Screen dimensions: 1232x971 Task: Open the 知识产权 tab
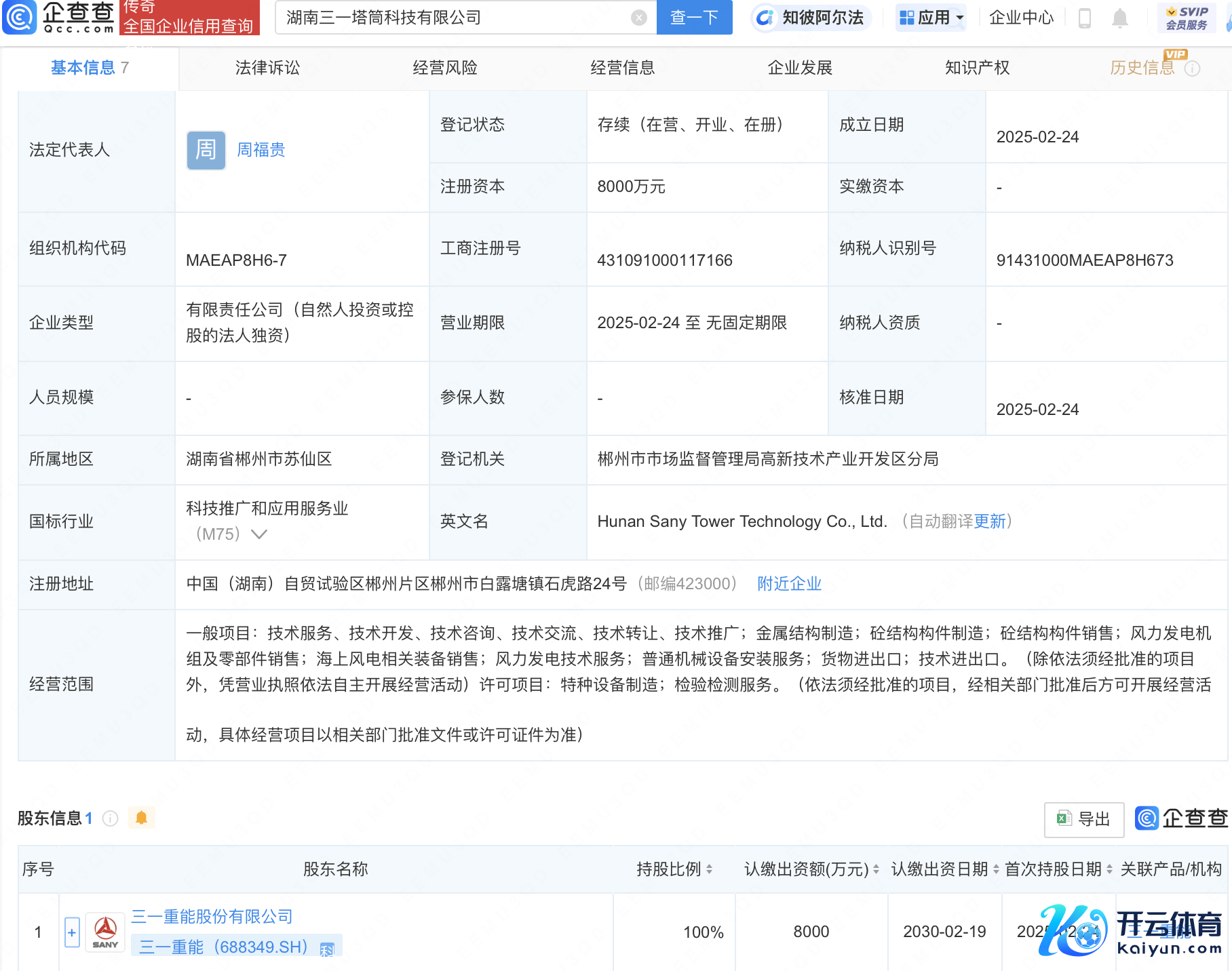pyautogui.click(x=977, y=68)
